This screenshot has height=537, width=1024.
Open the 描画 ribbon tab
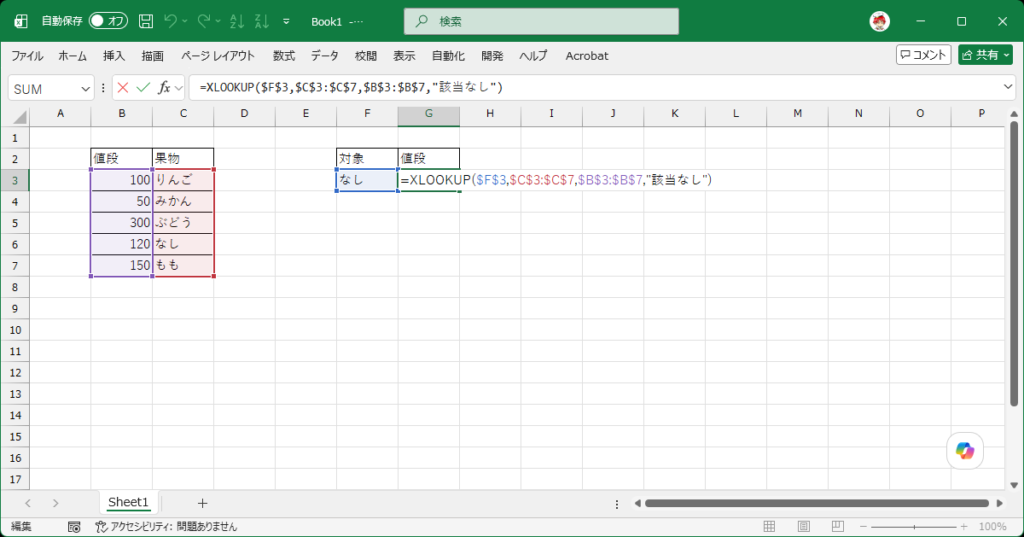pyautogui.click(x=152, y=56)
